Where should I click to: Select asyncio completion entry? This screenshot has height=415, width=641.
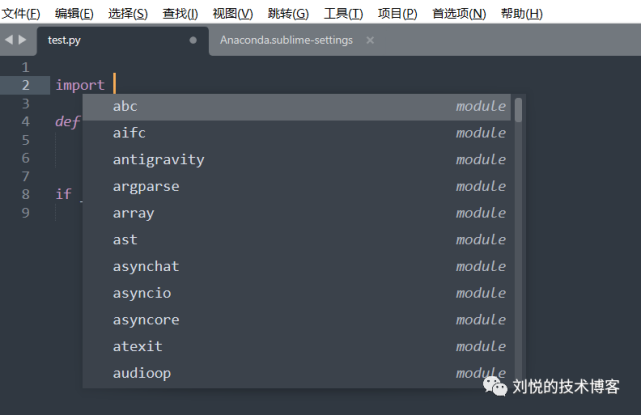[x=296, y=294]
